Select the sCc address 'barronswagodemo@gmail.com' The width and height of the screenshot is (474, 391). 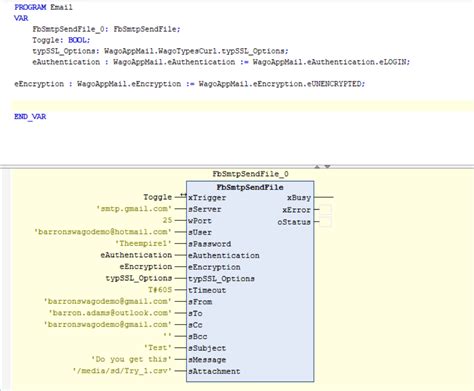[x=108, y=324]
